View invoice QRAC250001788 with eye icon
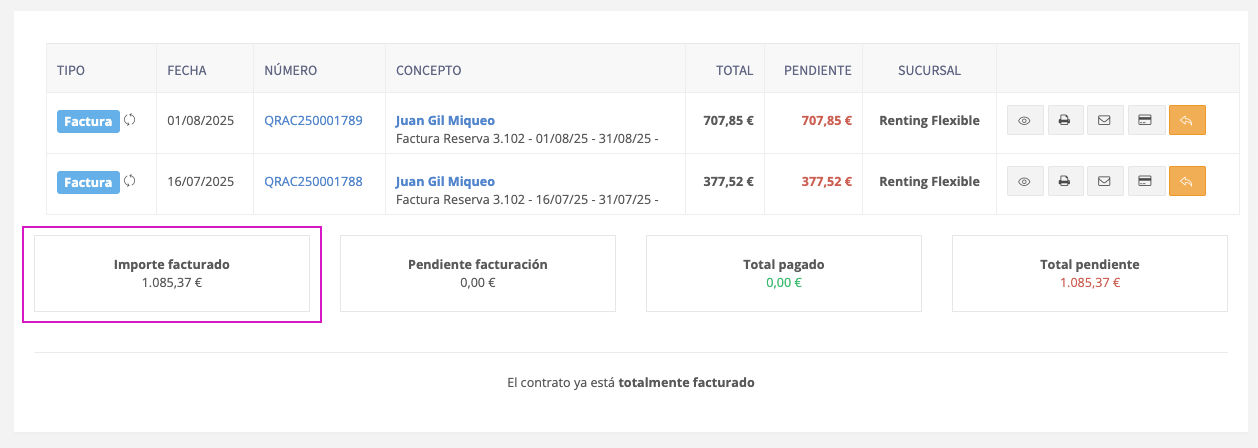The width and height of the screenshot is (1258, 448). (x=1025, y=181)
